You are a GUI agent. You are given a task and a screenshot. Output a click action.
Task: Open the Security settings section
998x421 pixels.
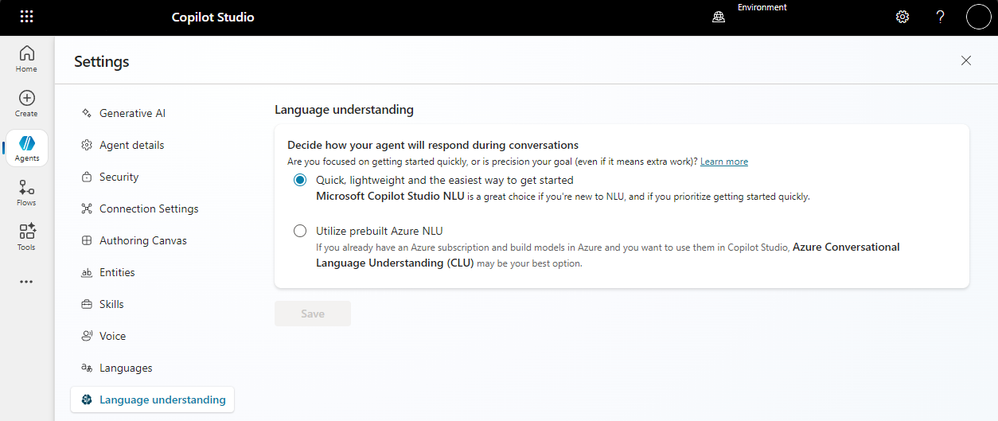[118, 177]
